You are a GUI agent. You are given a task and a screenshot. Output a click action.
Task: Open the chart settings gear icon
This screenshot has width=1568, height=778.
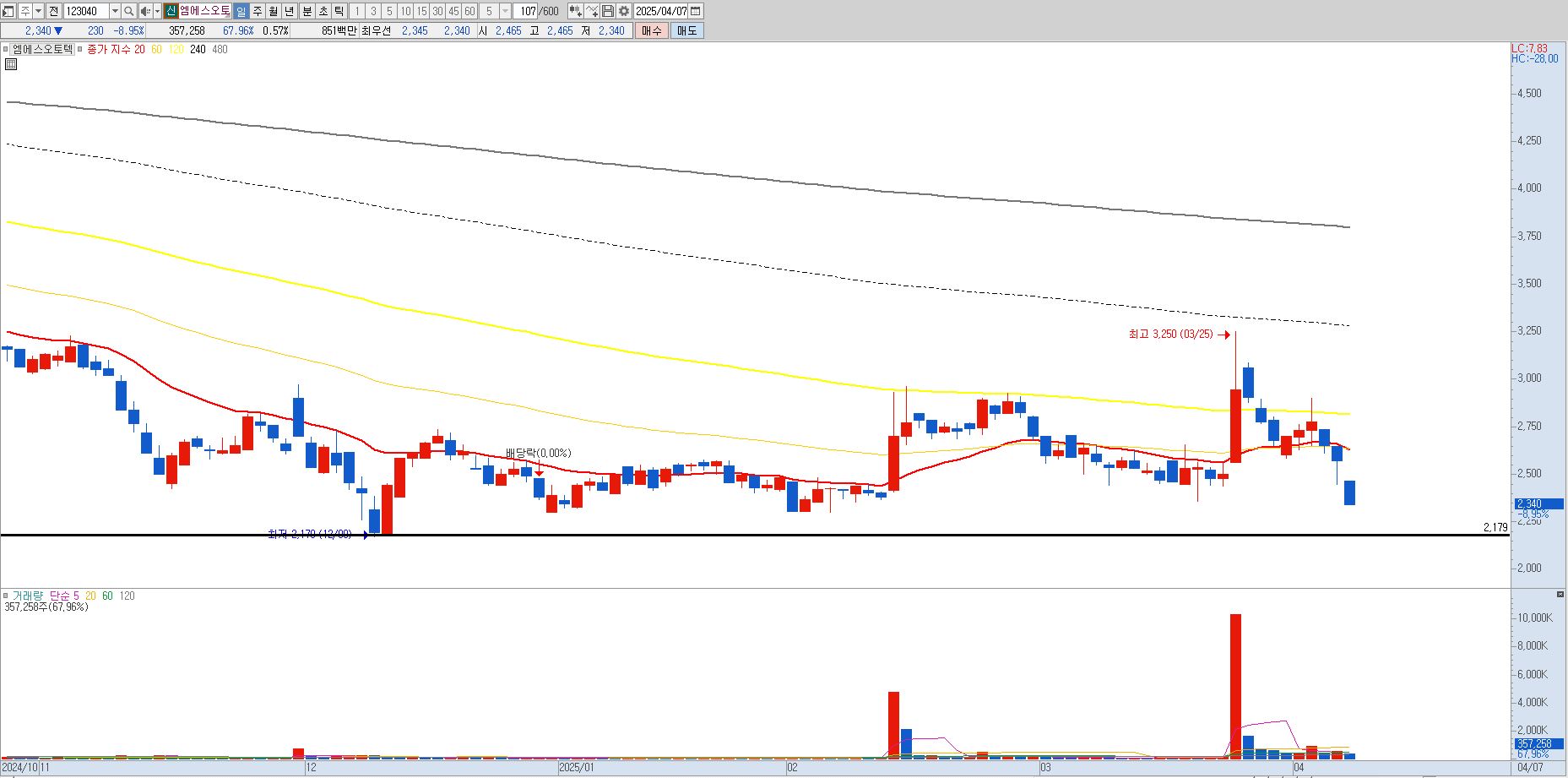623,11
